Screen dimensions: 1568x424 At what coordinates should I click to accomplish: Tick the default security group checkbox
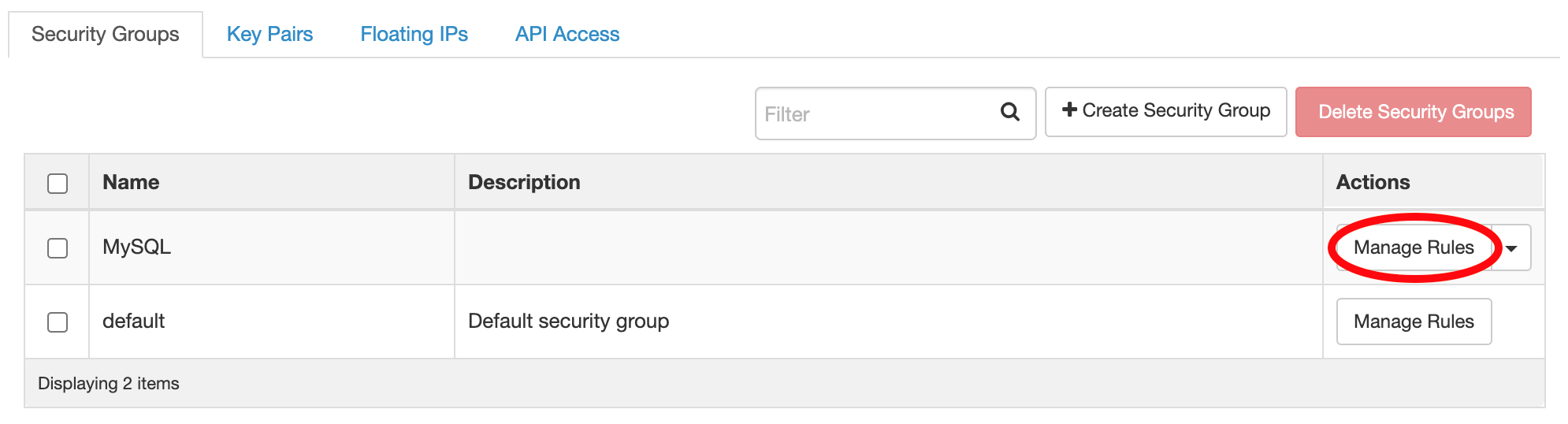click(x=58, y=322)
